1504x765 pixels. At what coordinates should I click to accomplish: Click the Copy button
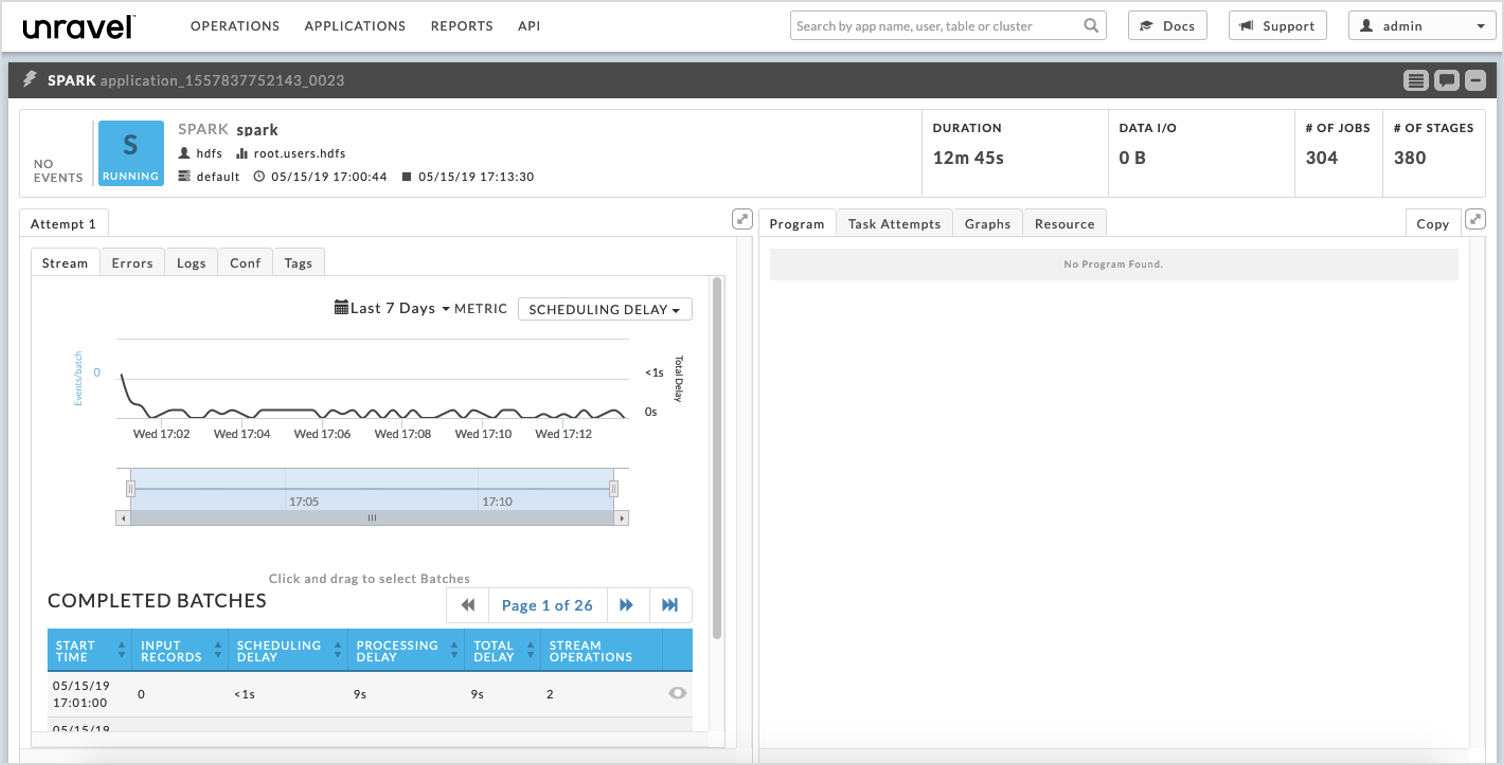pyautogui.click(x=1432, y=224)
